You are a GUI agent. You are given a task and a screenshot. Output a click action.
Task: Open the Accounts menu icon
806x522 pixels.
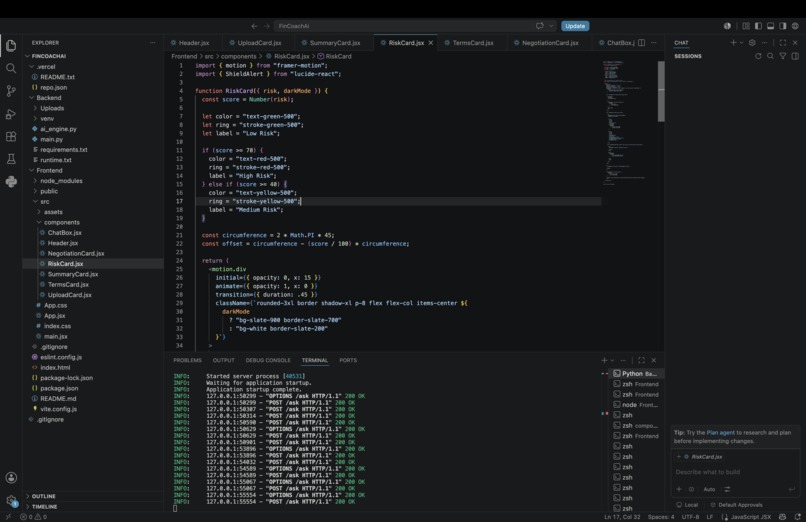11,478
